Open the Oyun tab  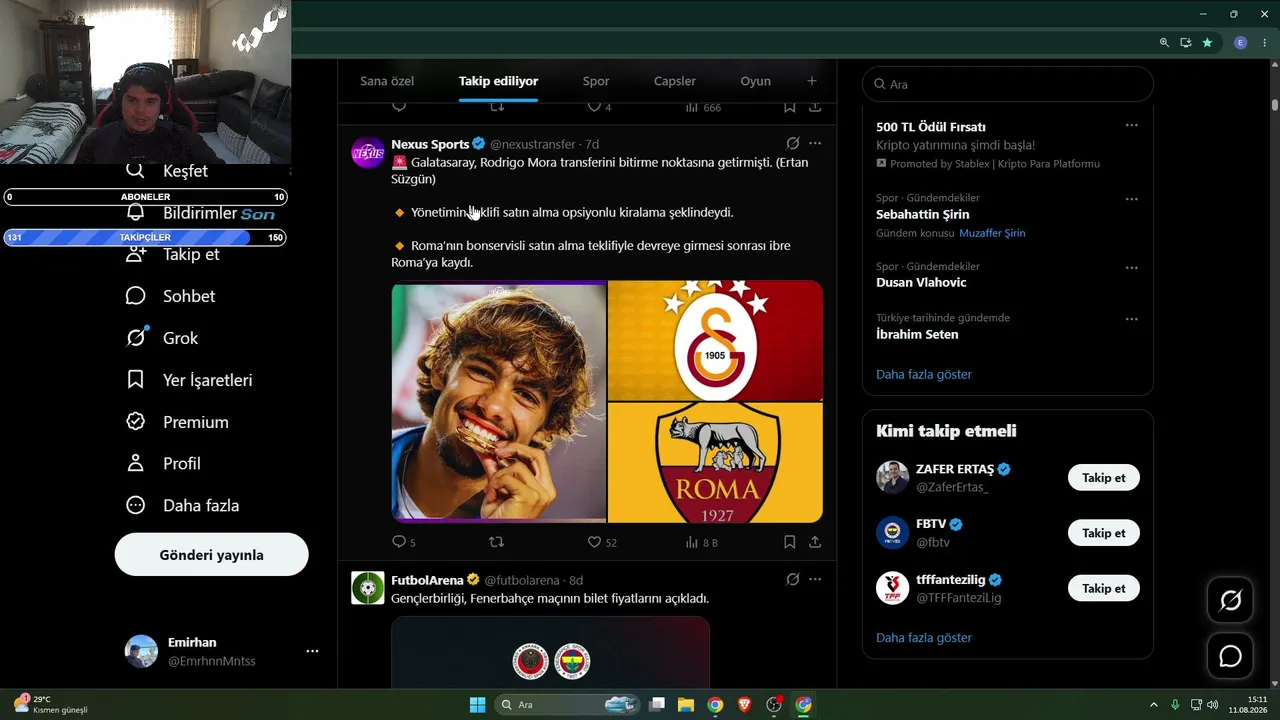pos(755,81)
